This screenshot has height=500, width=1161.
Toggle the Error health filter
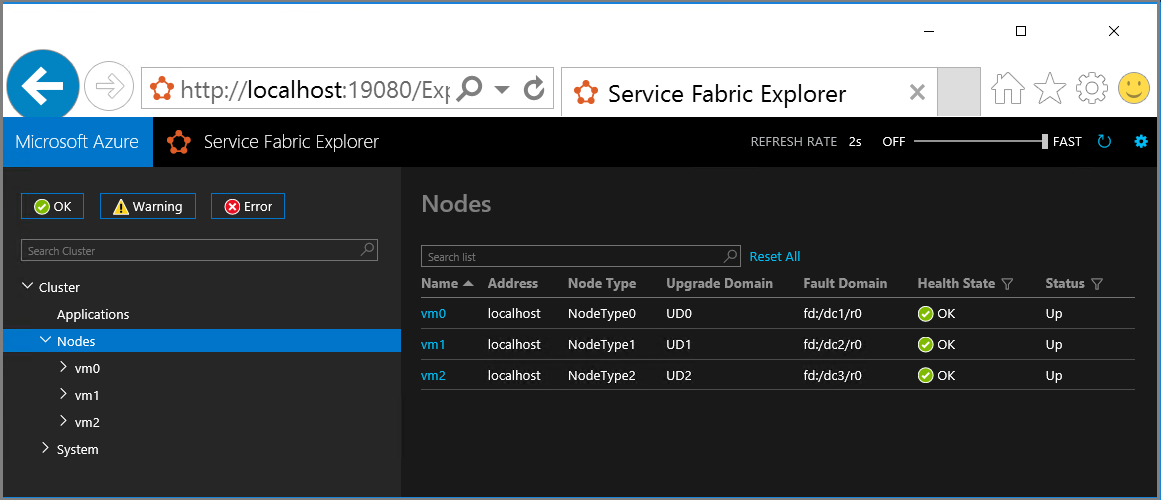click(248, 206)
